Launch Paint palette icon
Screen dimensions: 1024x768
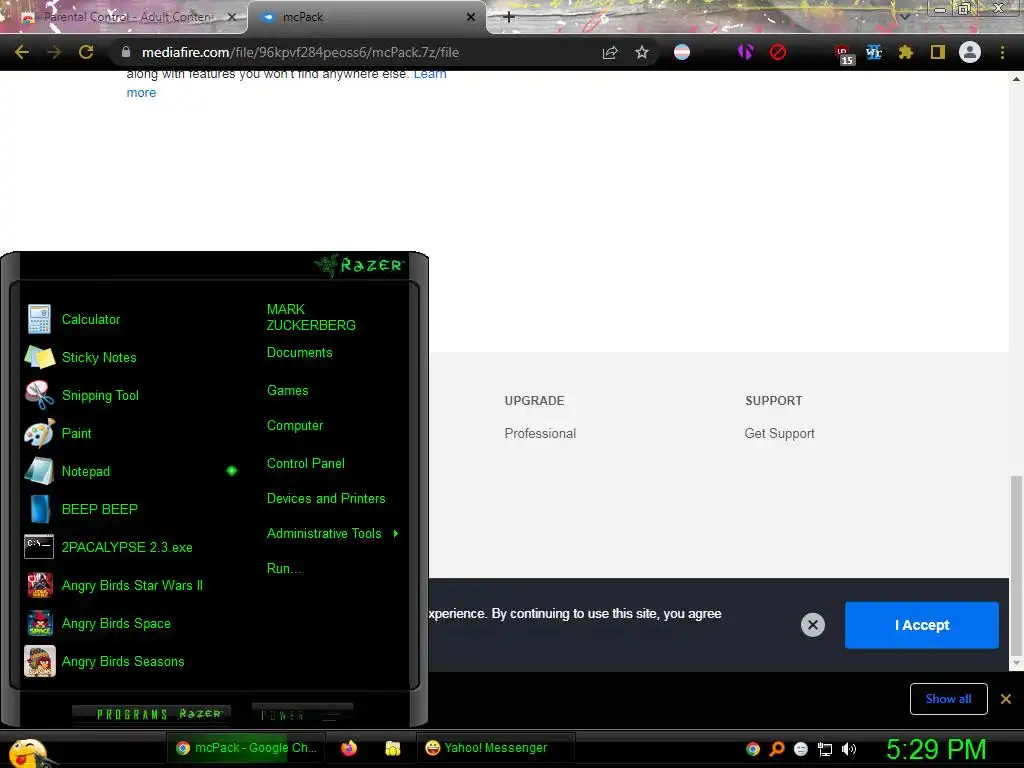click(x=40, y=433)
